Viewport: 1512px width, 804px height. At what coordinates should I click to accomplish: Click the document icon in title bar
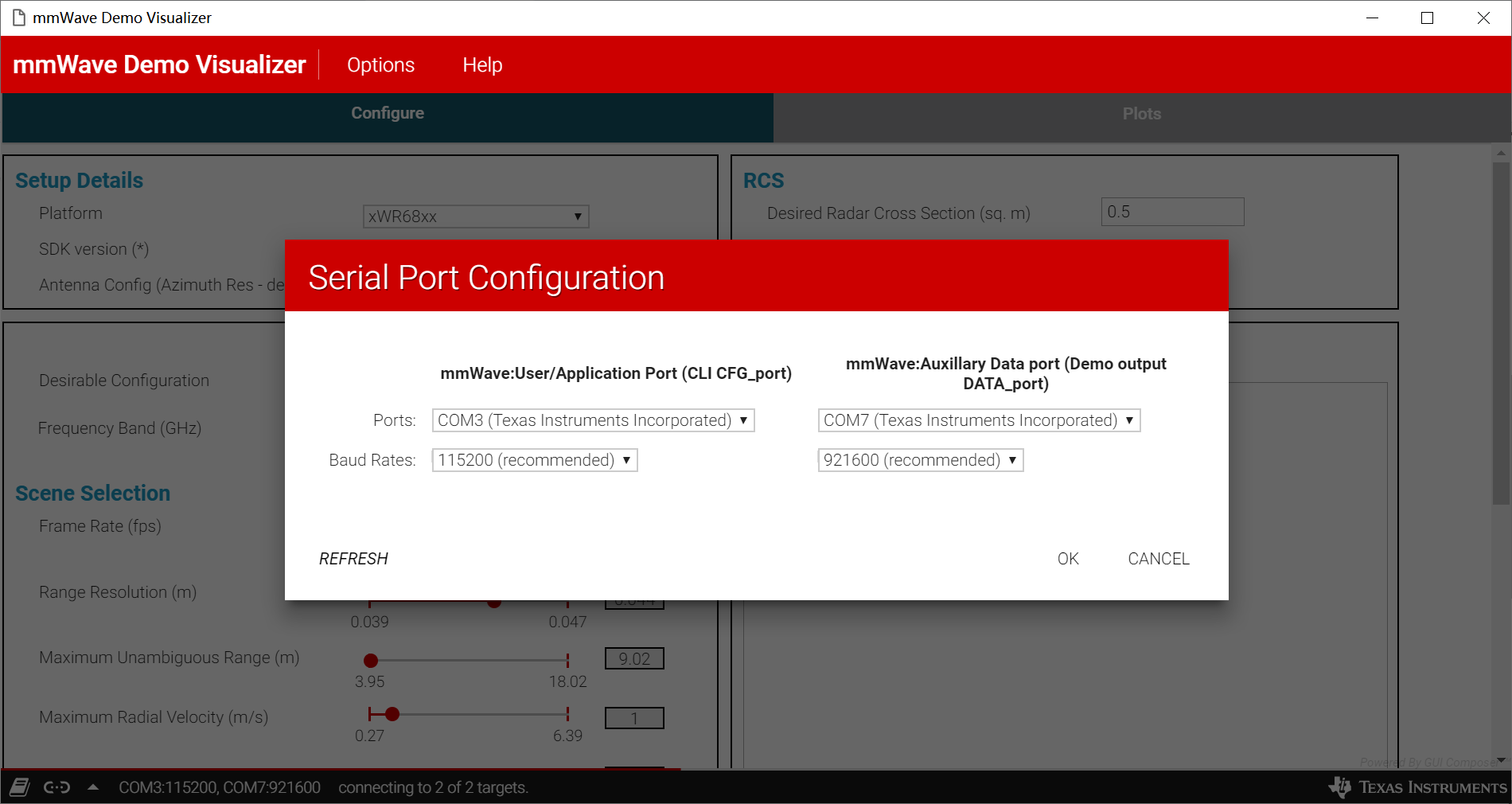19,18
